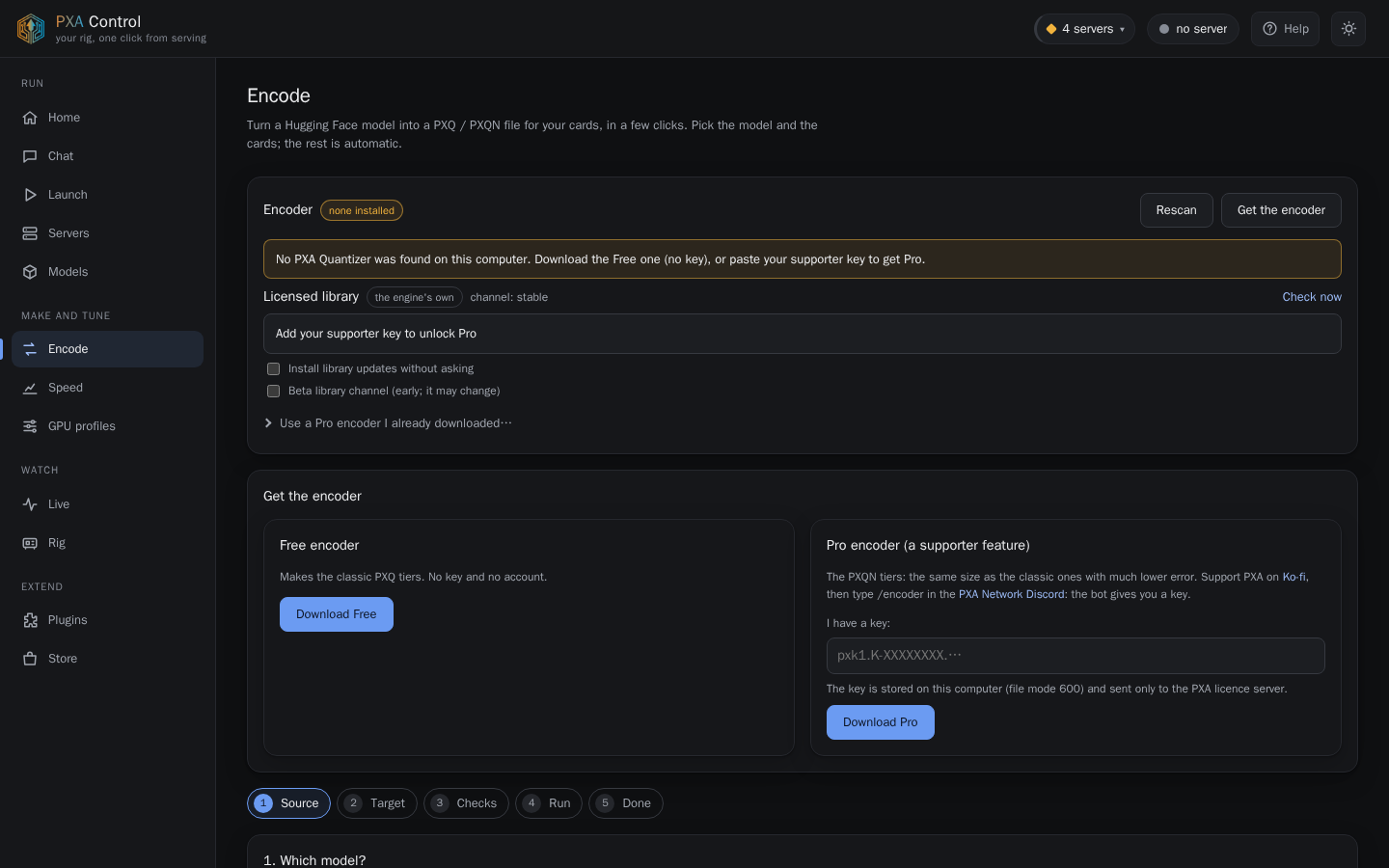
Task: Click the no server status pill
Action: 1193,29
